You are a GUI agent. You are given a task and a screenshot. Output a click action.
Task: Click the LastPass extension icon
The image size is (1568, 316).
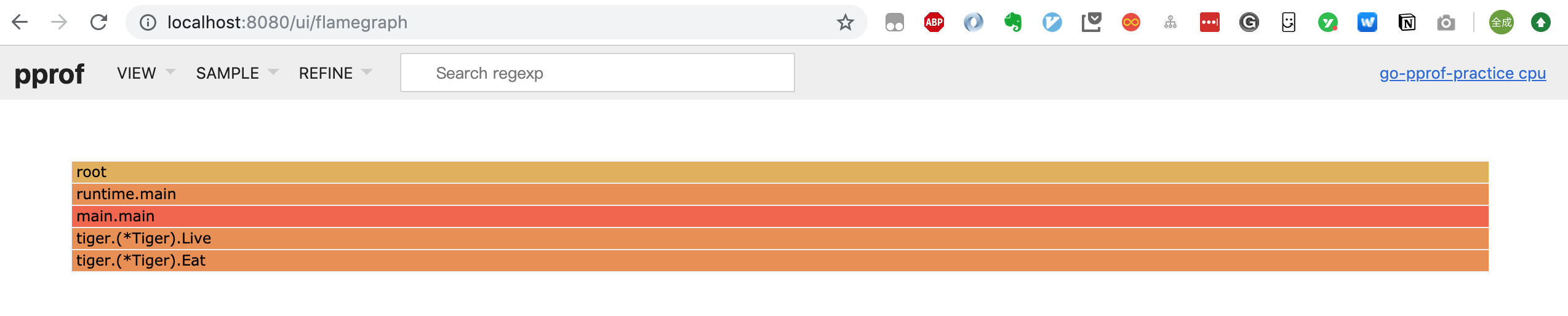(1209, 23)
